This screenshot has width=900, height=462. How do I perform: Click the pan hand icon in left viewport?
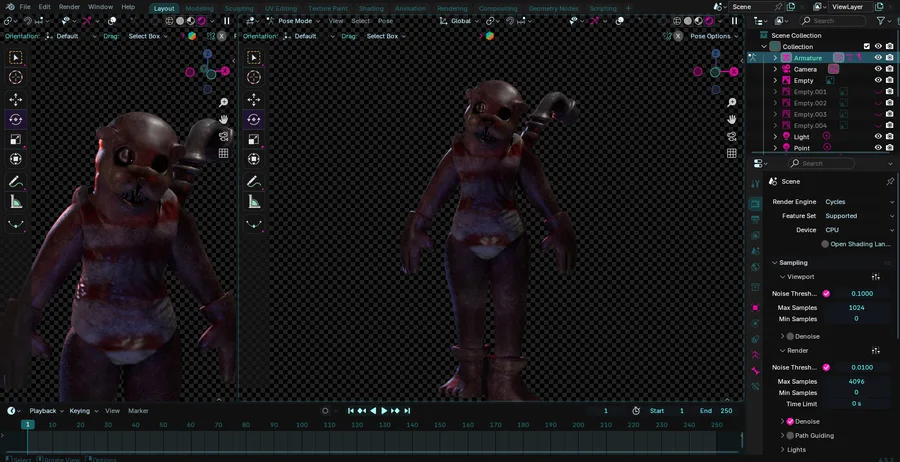224,120
